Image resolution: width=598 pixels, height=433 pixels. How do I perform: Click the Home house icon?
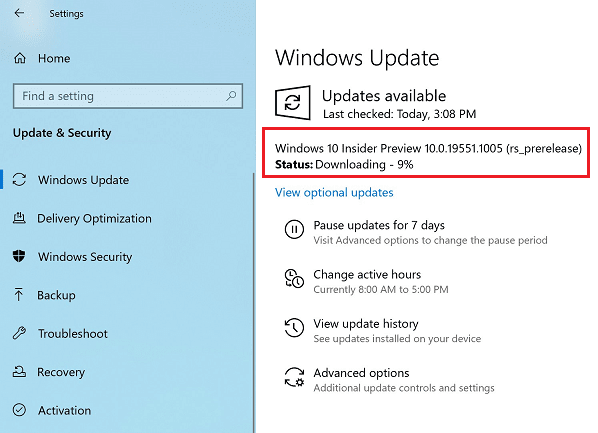point(20,58)
